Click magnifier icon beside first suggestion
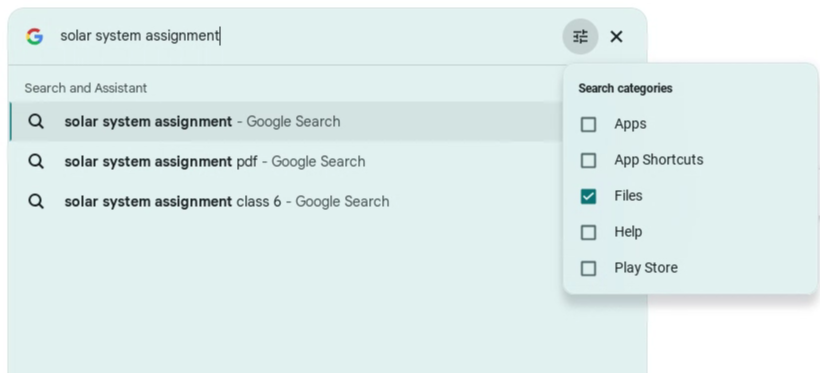This screenshot has width=820, height=375. pyautogui.click(x=36, y=121)
